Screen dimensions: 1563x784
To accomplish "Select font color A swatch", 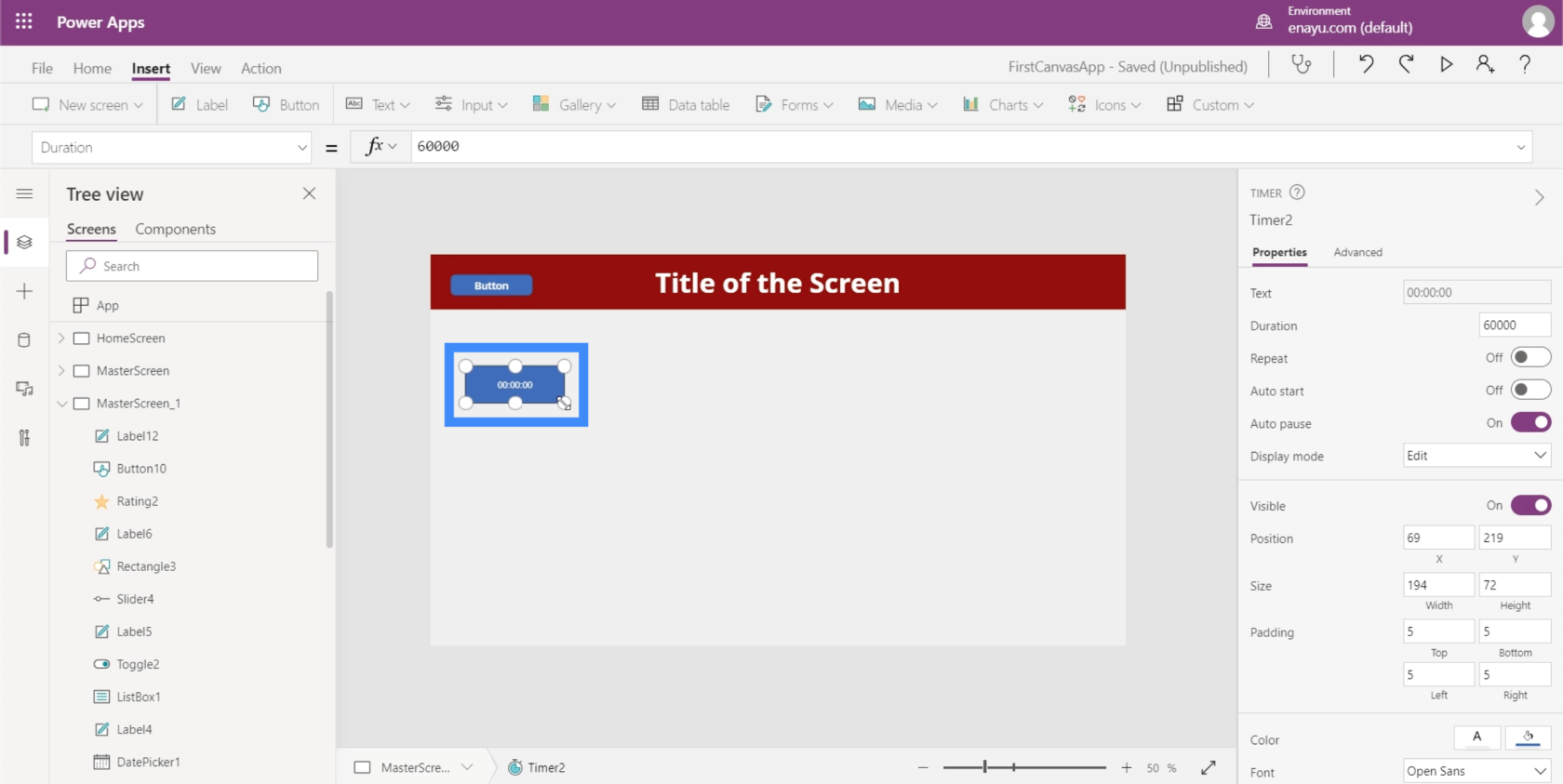I will pyautogui.click(x=1476, y=737).
